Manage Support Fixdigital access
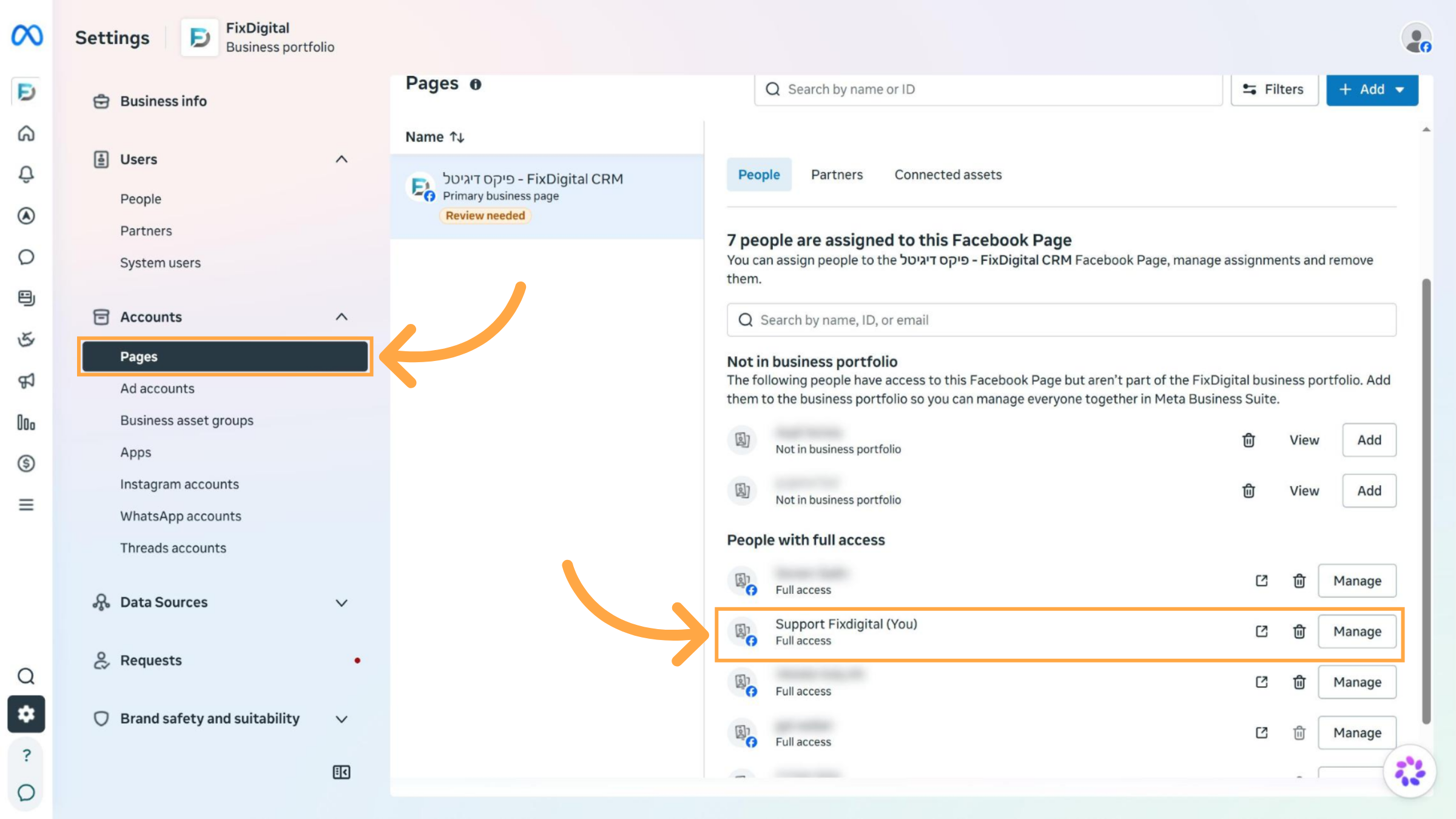This screenshot has height=819, width=1456. coord(1357,632)
